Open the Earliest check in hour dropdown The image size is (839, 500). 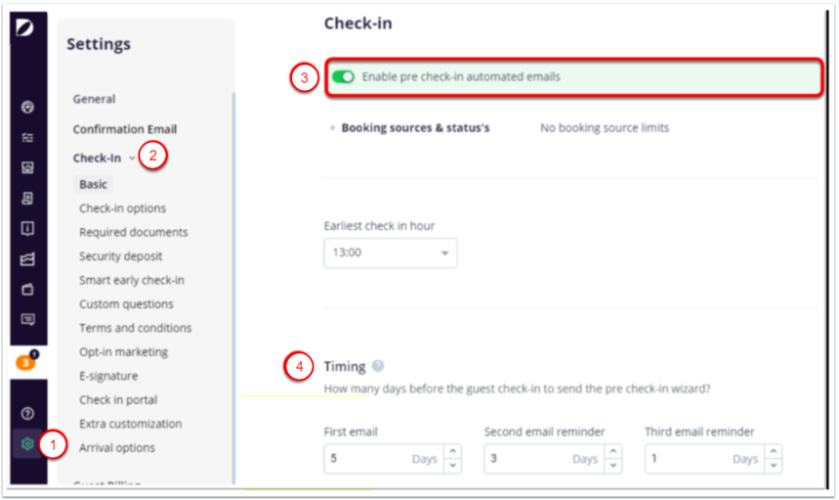pyautogui.click(x=390, y=253)
